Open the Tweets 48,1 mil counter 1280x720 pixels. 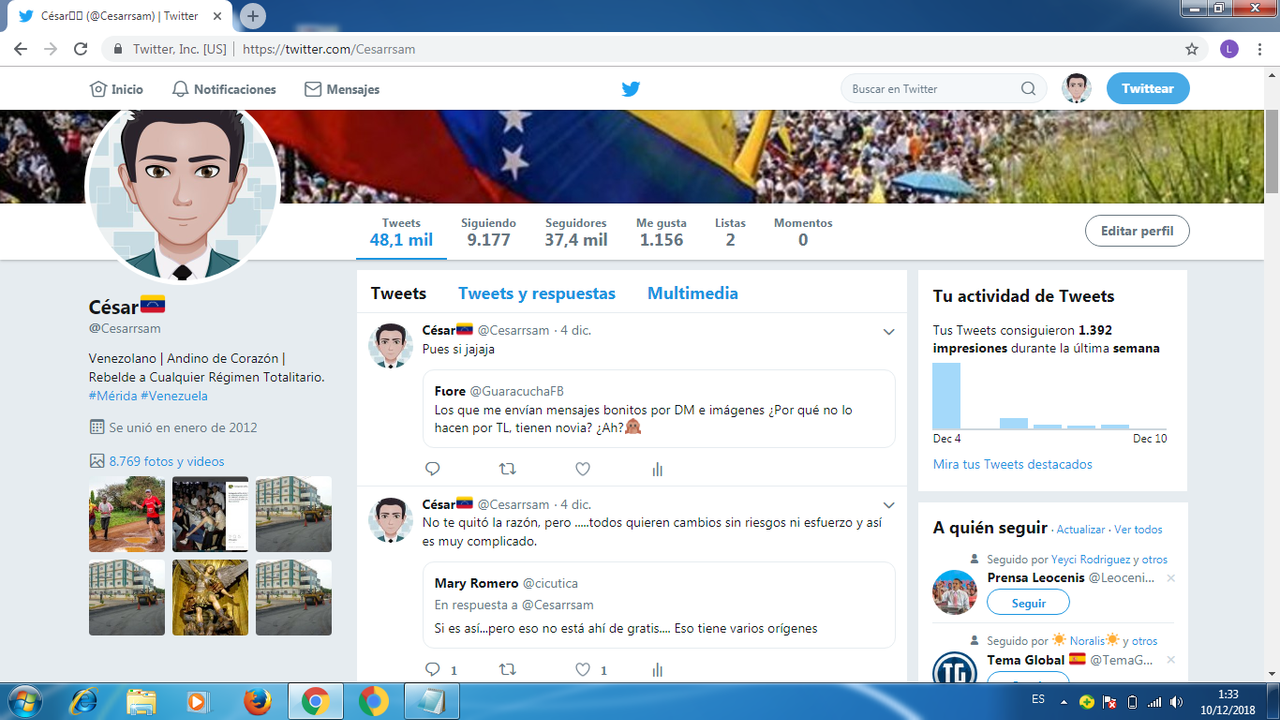[401, 232]
